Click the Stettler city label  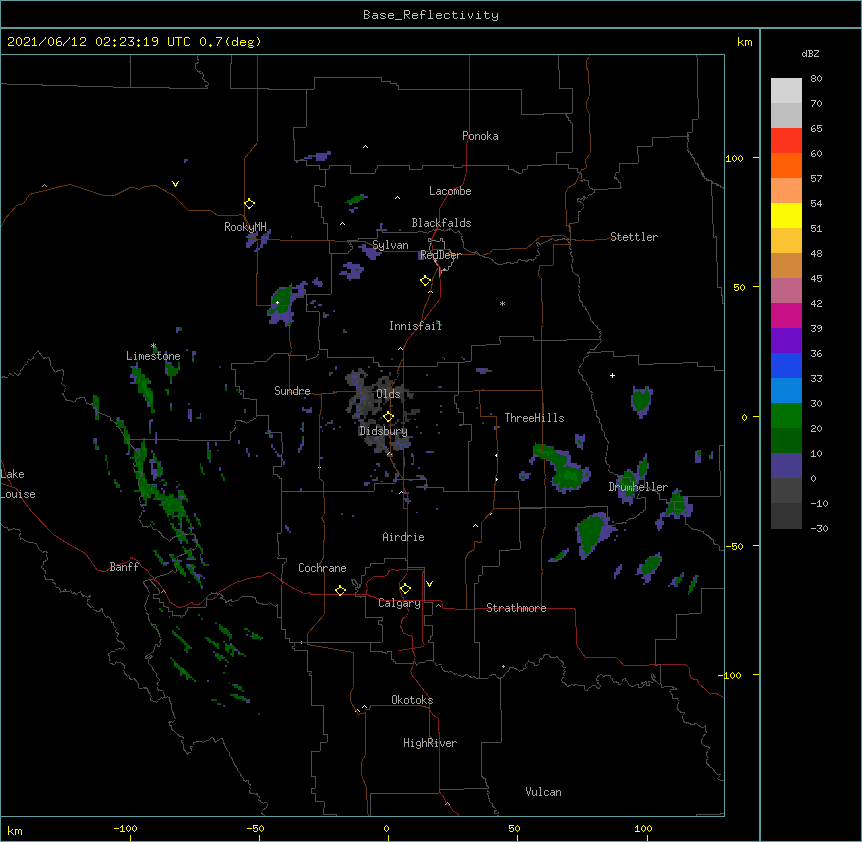pos(633,237)
